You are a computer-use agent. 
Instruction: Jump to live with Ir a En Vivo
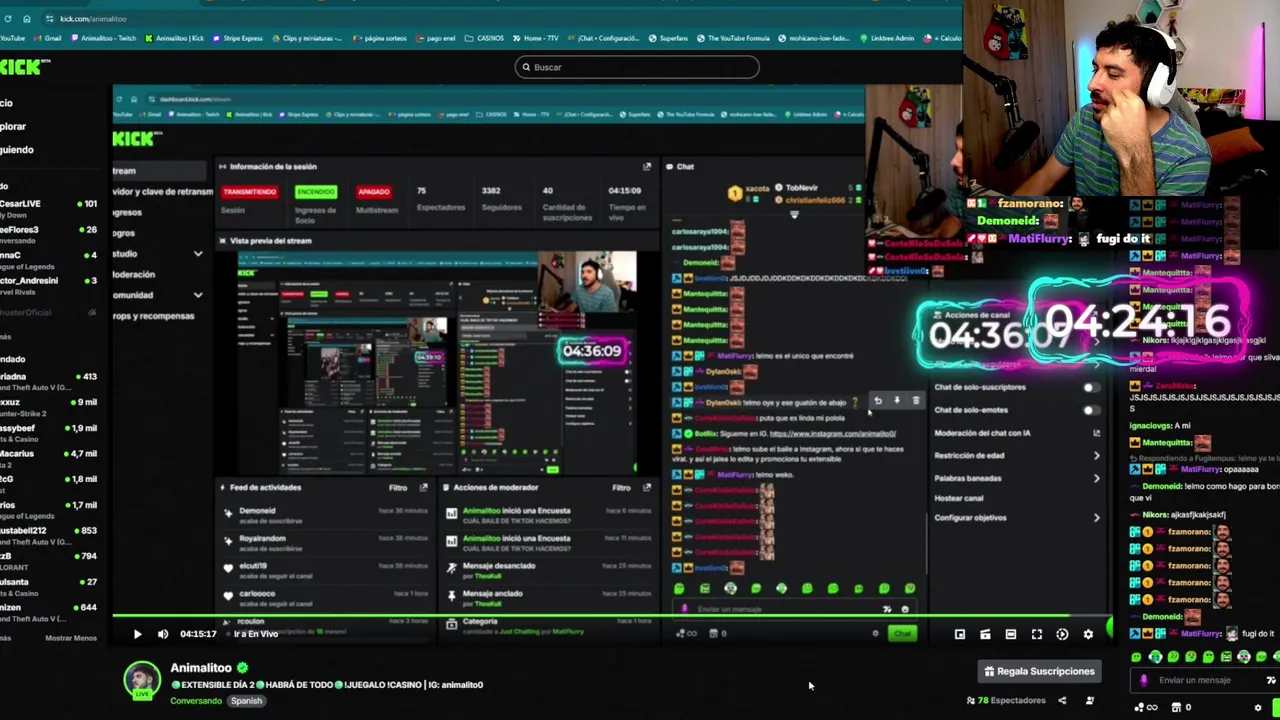256,634
